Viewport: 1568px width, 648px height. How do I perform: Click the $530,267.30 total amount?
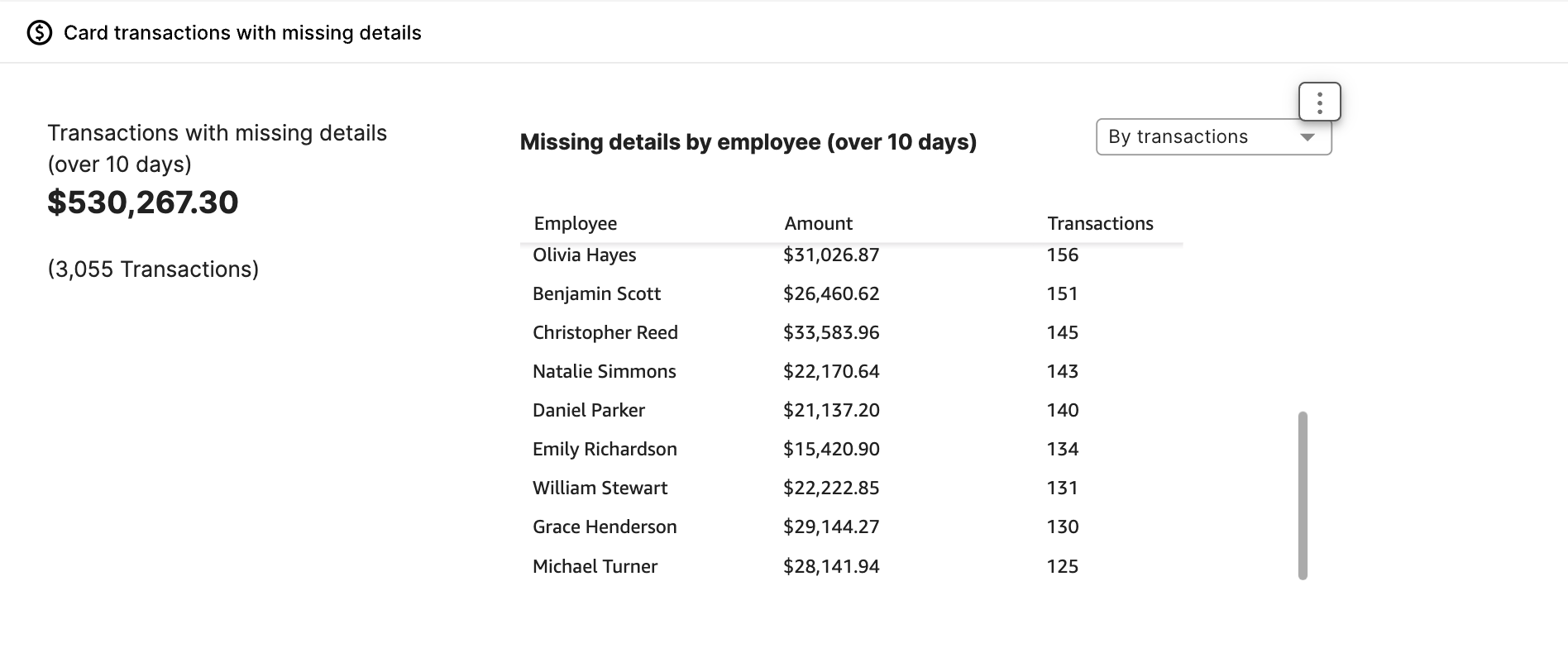pyautogui.click(x=143, y=202)
